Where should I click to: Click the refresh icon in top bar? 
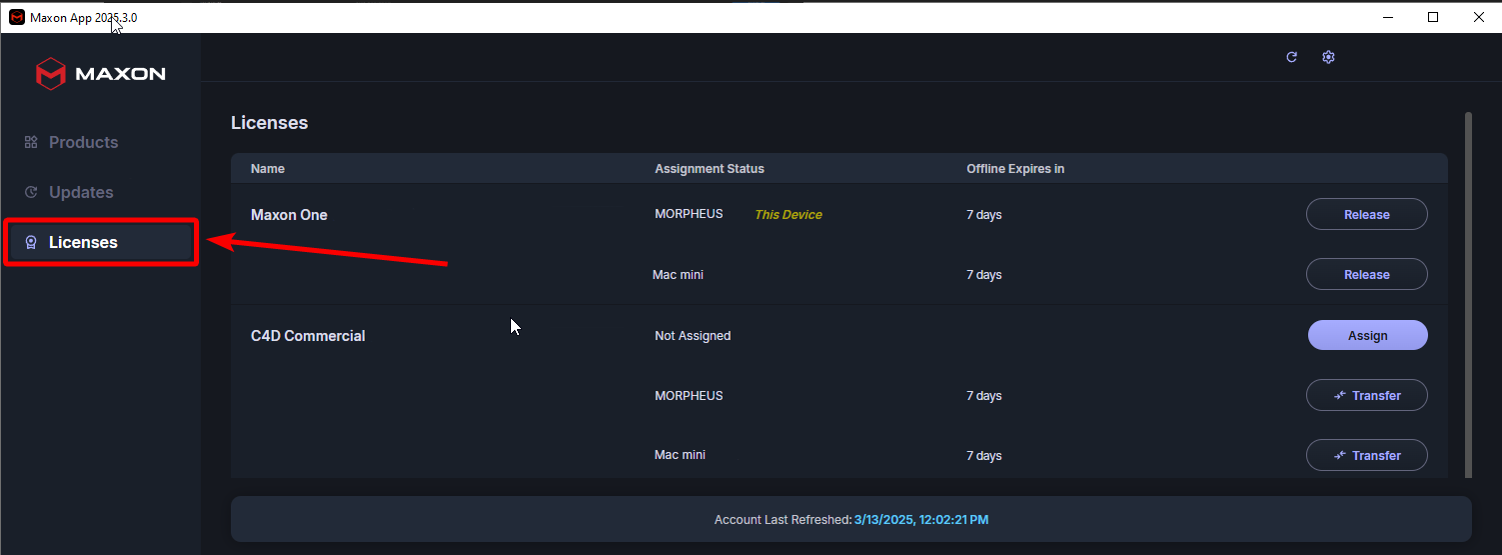[x=1291, y=57]
